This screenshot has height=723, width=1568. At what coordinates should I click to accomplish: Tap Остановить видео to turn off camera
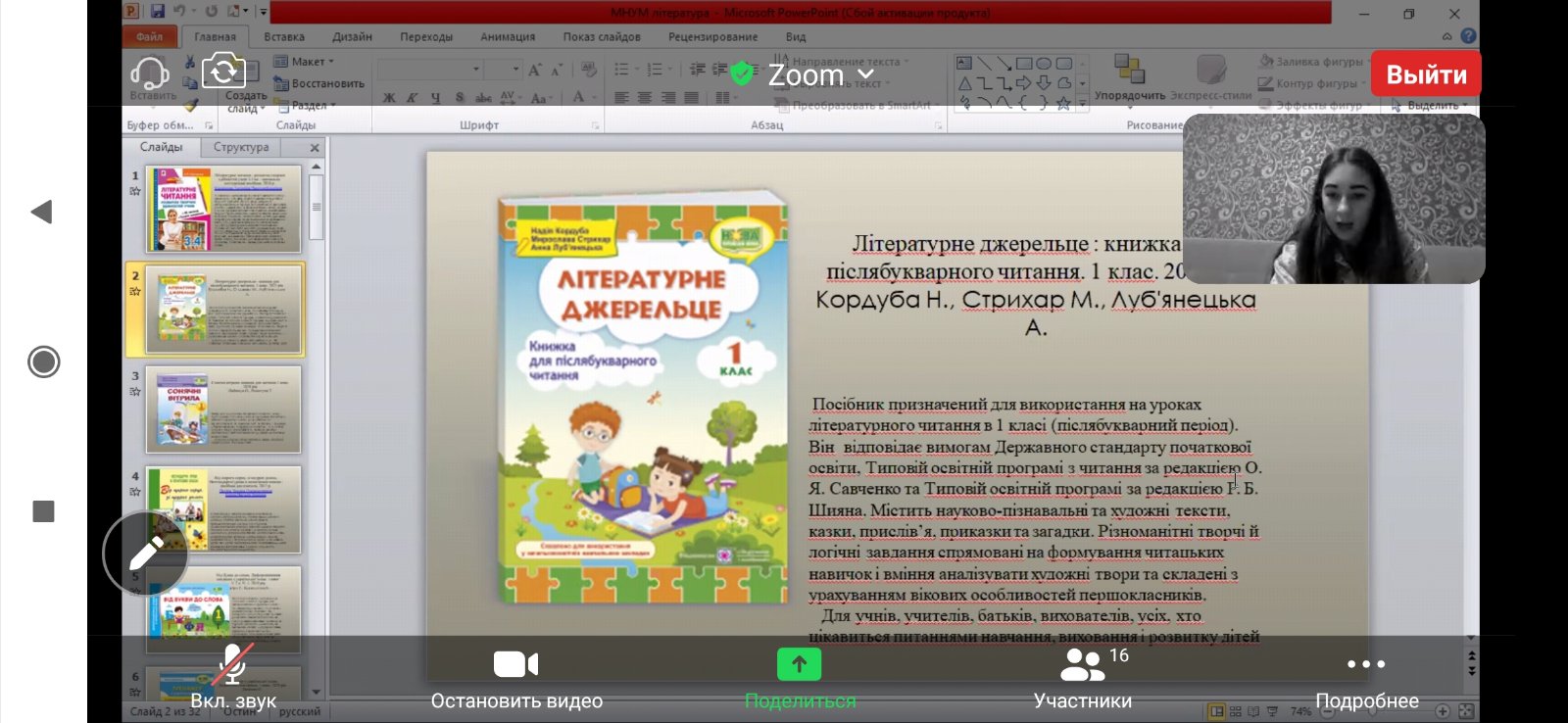click(x=516, y=677)
